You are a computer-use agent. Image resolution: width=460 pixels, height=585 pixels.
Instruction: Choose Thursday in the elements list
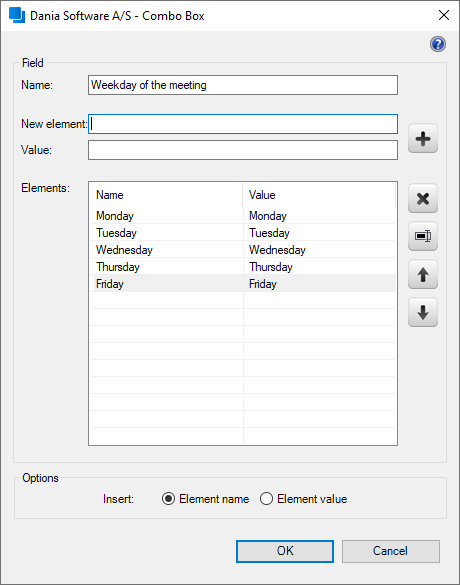coord(242,267)
